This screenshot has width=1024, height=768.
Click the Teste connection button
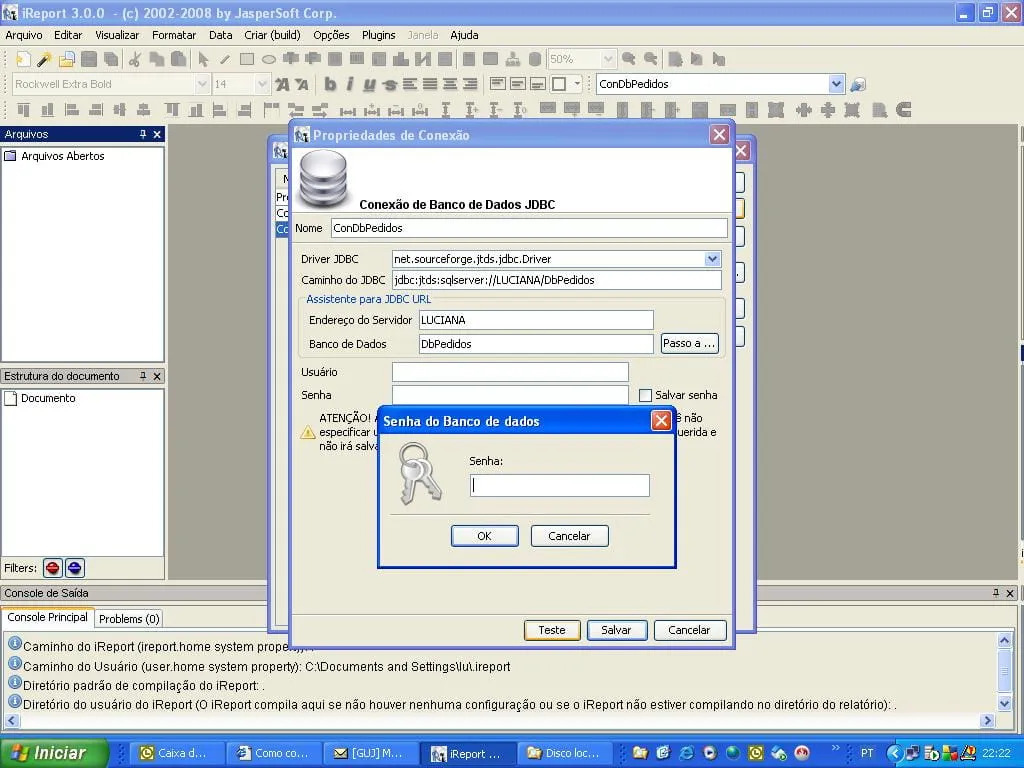click(x=552, y=630)
